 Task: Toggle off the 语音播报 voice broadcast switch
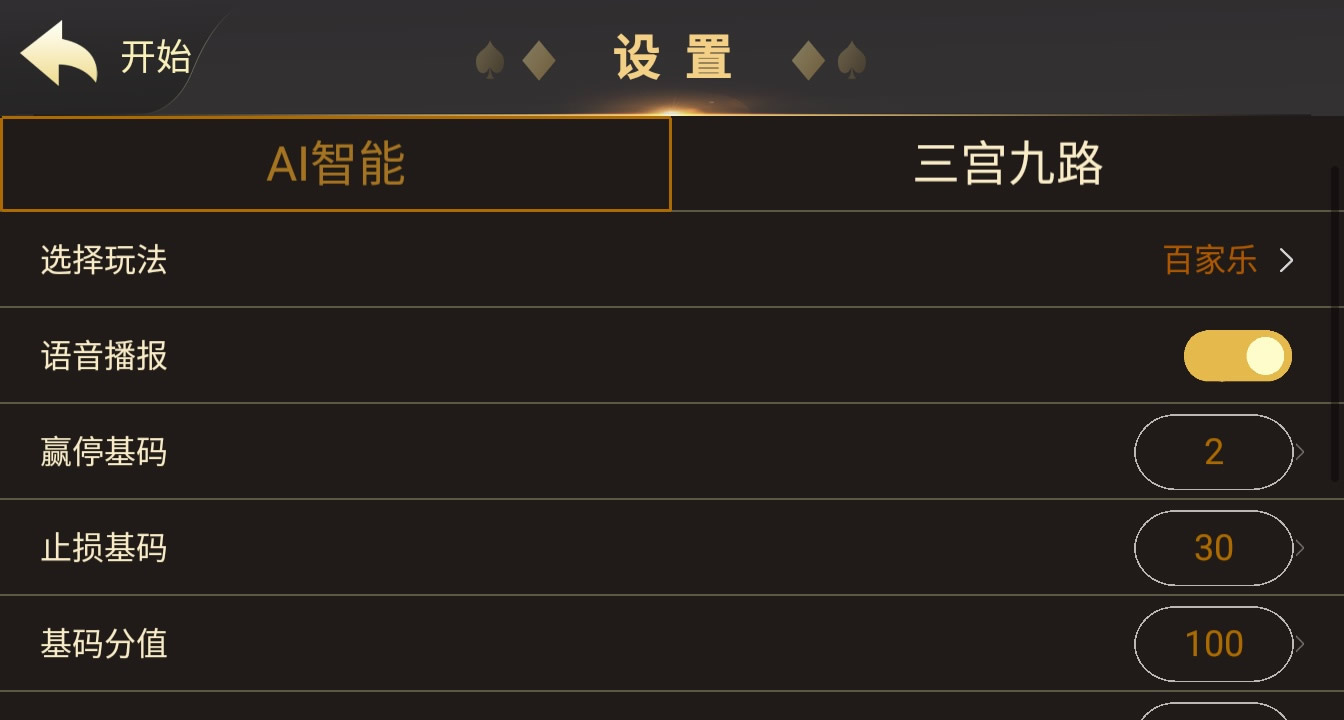pyautogui.click(x=1238, y=356)
